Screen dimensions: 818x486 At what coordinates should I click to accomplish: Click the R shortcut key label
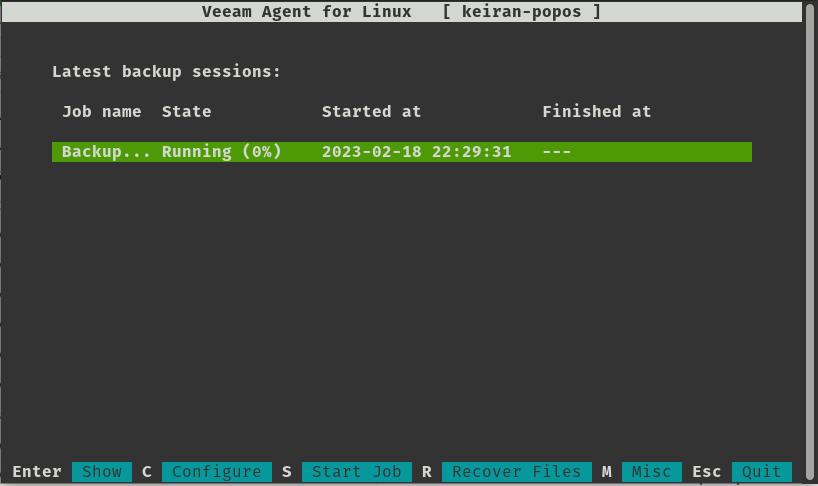tap(427, 471)
